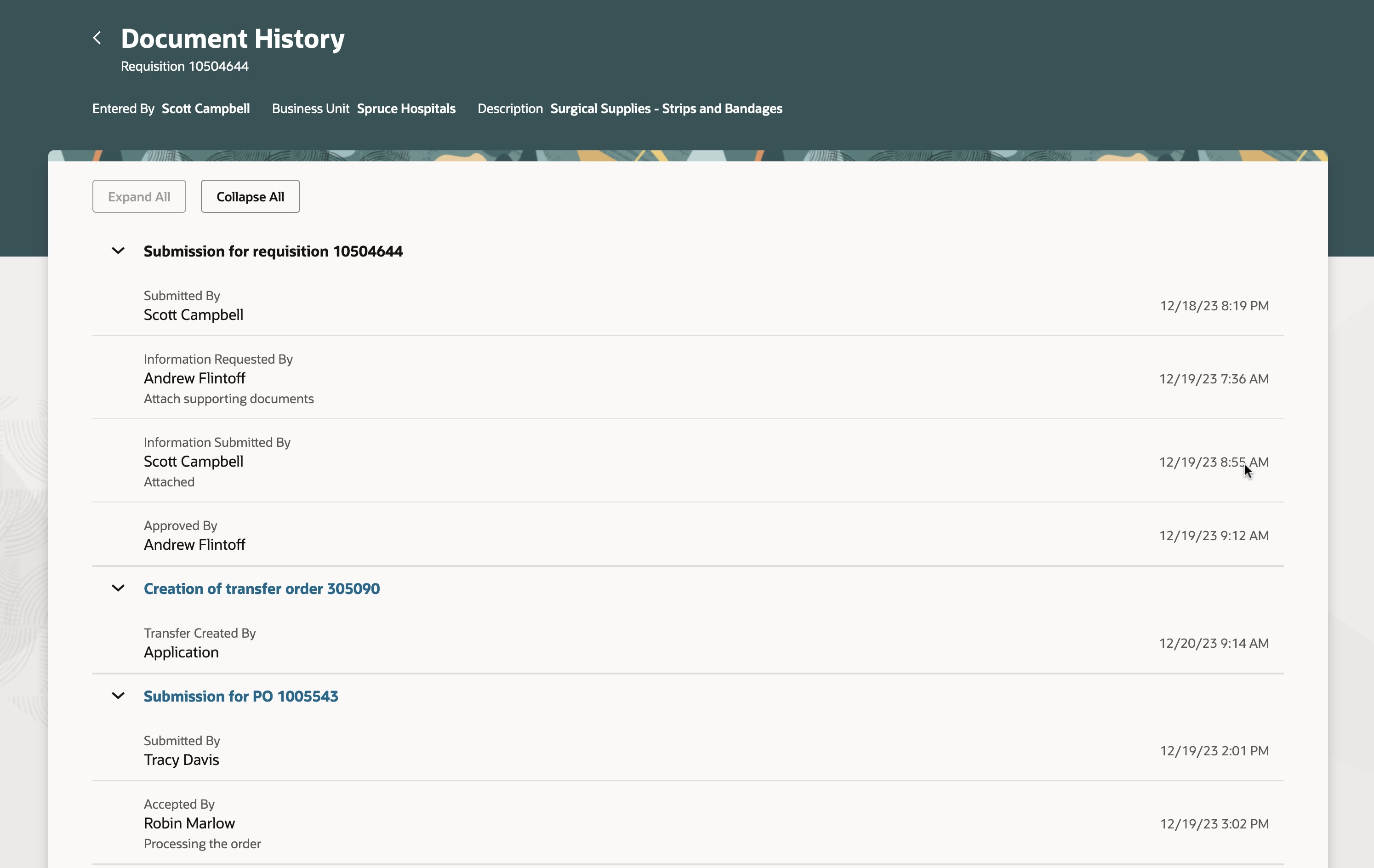Click the Surgical Supplies description text
Viewport: 1374px width, 868px height.
666,108
